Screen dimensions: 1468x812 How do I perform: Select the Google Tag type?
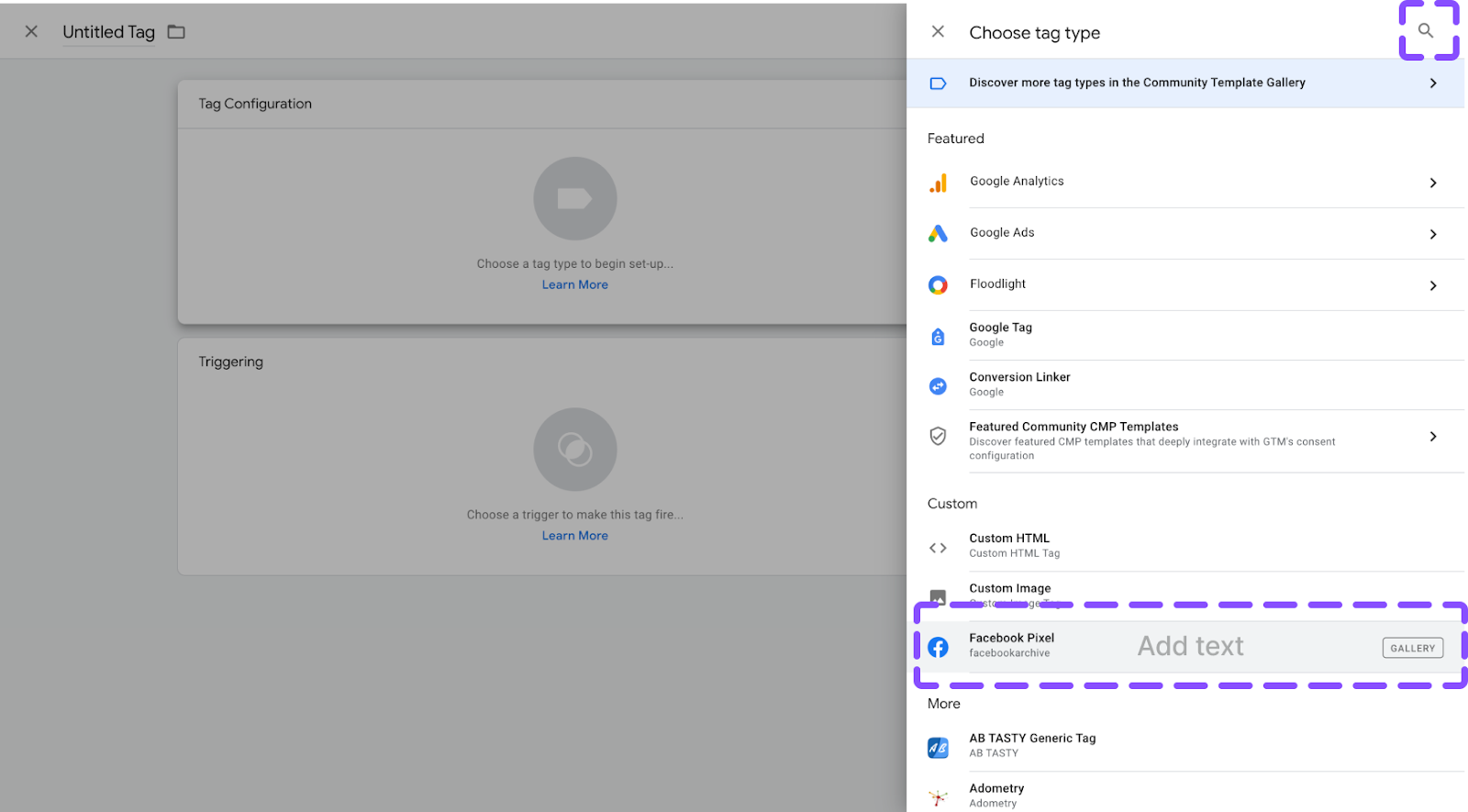[1001, 335]
